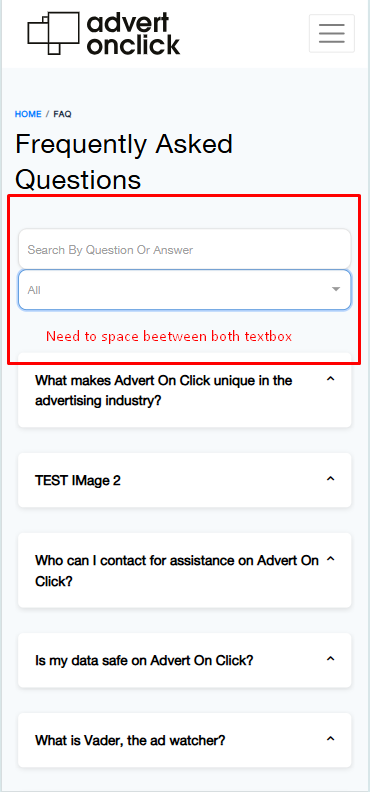Expand Who can I contact for assistance question

point(185,570)
